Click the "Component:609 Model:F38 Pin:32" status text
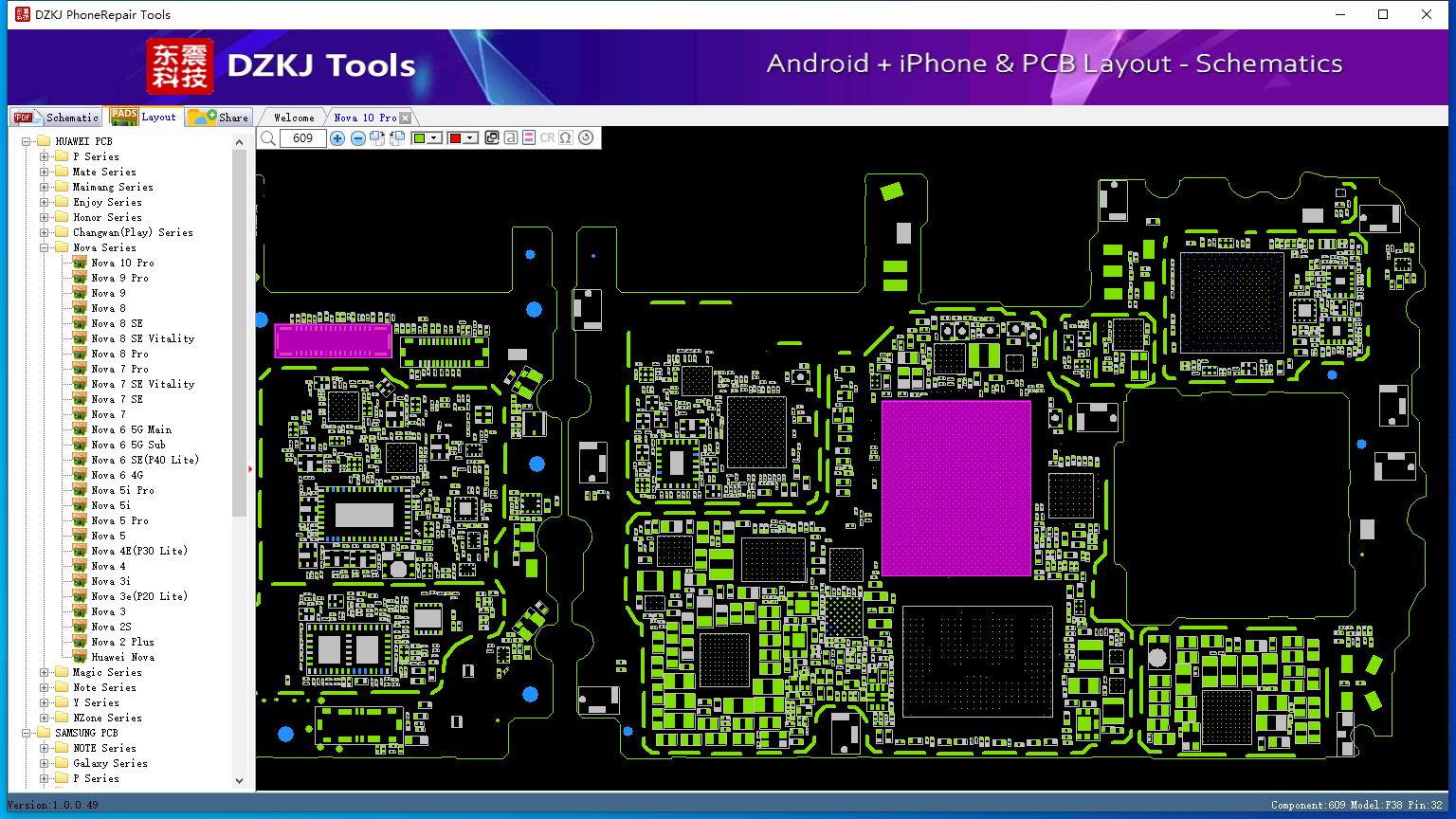This screenshot has height=819, width=1456. tap(1356, 805)
